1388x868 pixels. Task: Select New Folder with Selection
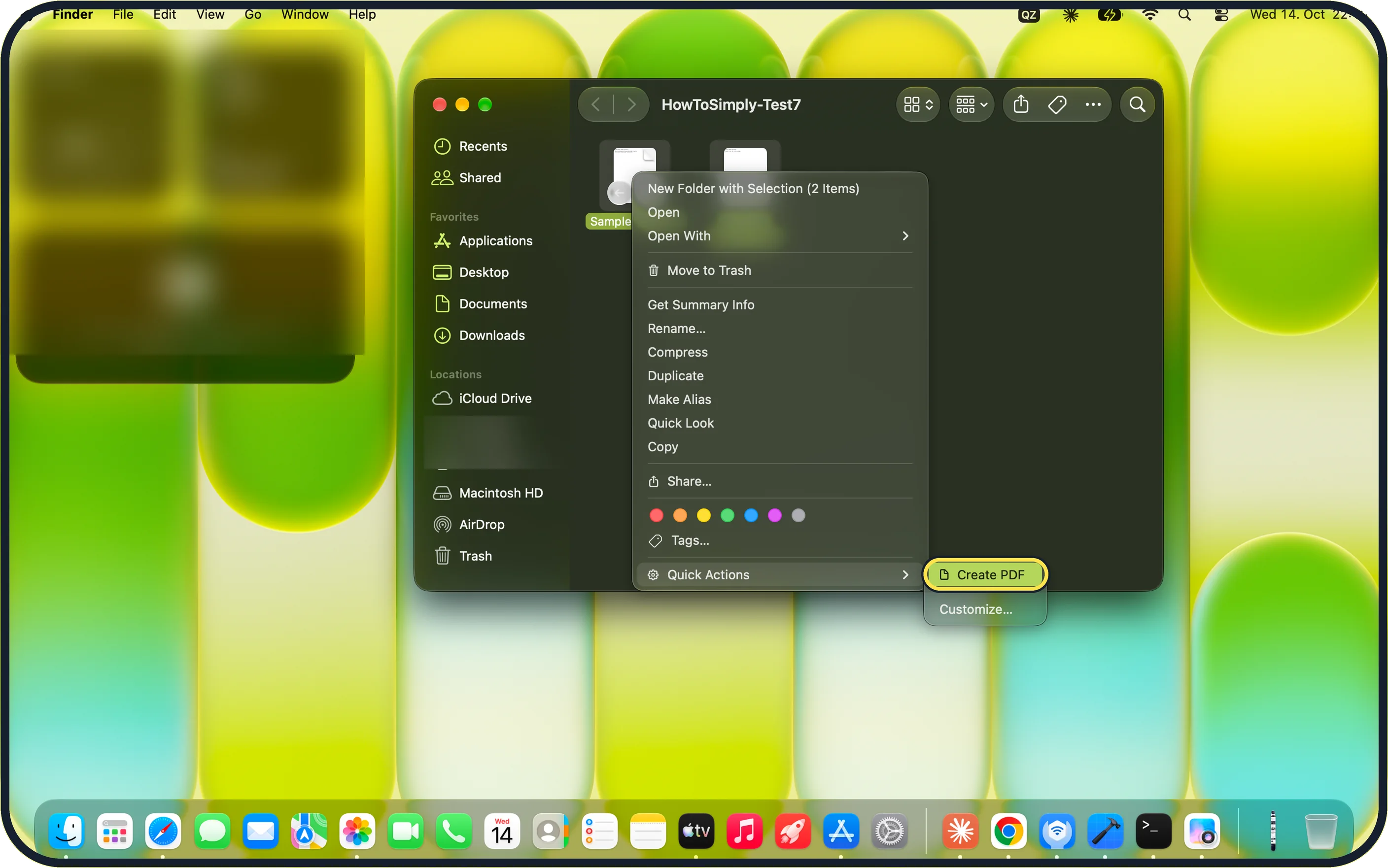pyautogui.click(x=779, y=188)
